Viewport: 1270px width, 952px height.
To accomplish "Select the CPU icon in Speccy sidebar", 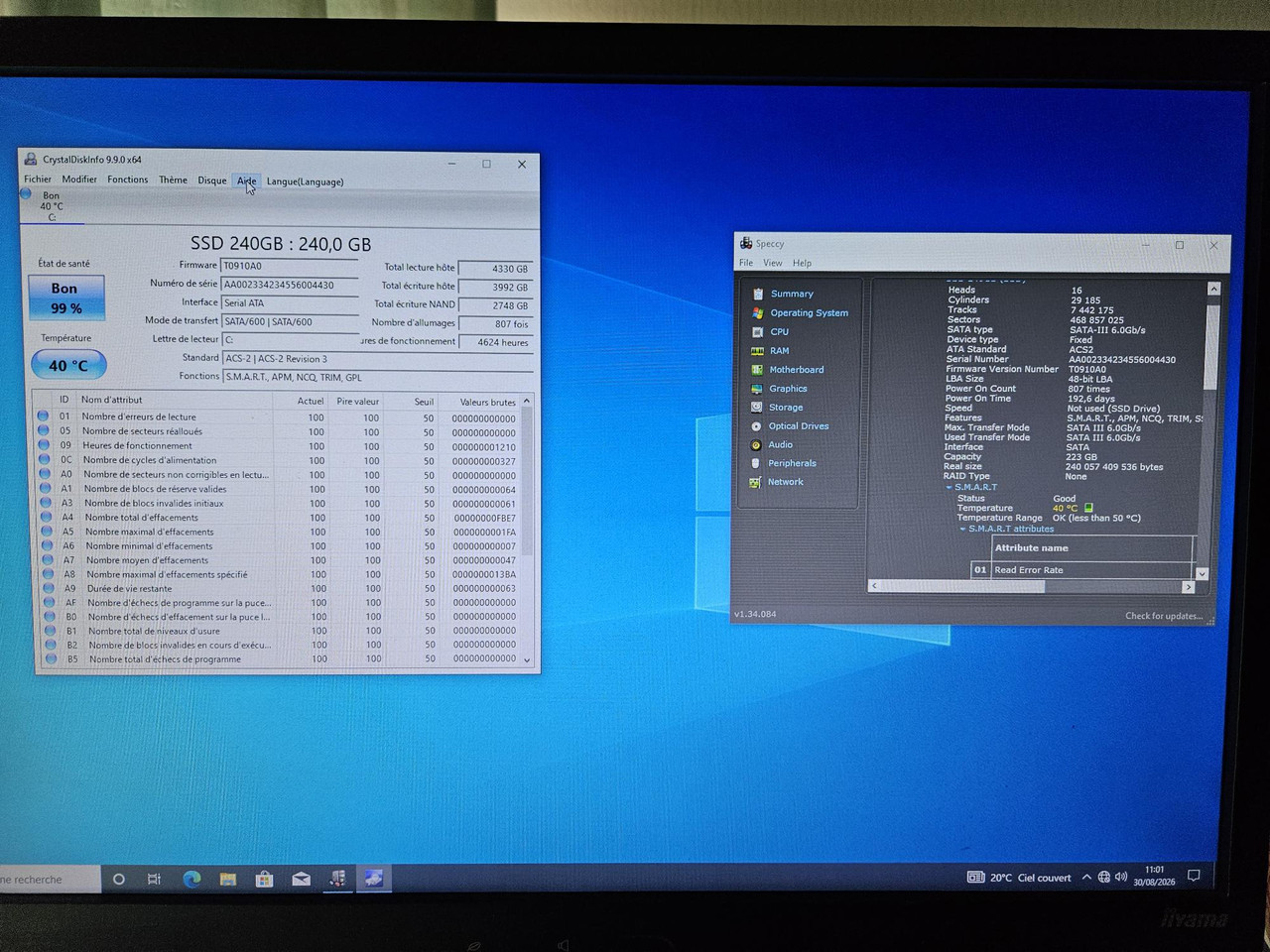I will pyautogui.click(x=758, y=332).
